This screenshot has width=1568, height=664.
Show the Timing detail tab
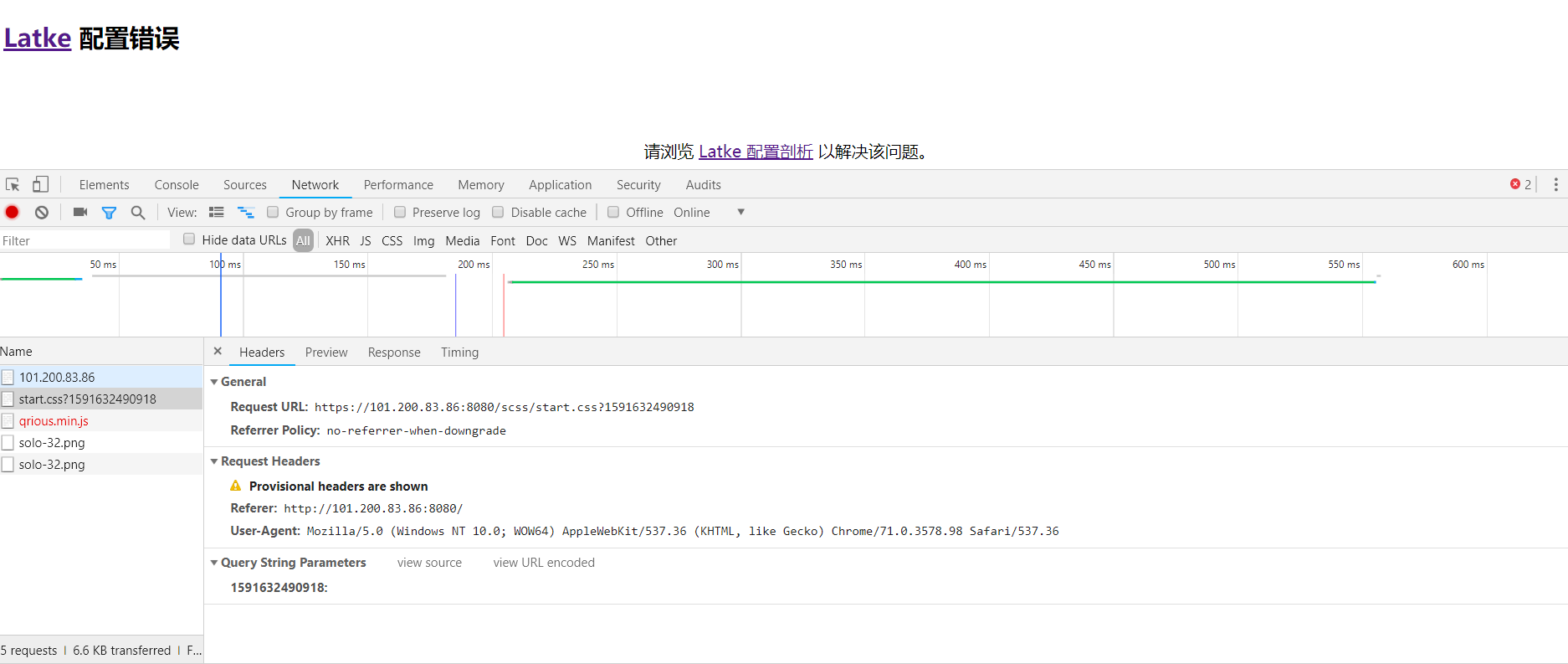point(460,353)
